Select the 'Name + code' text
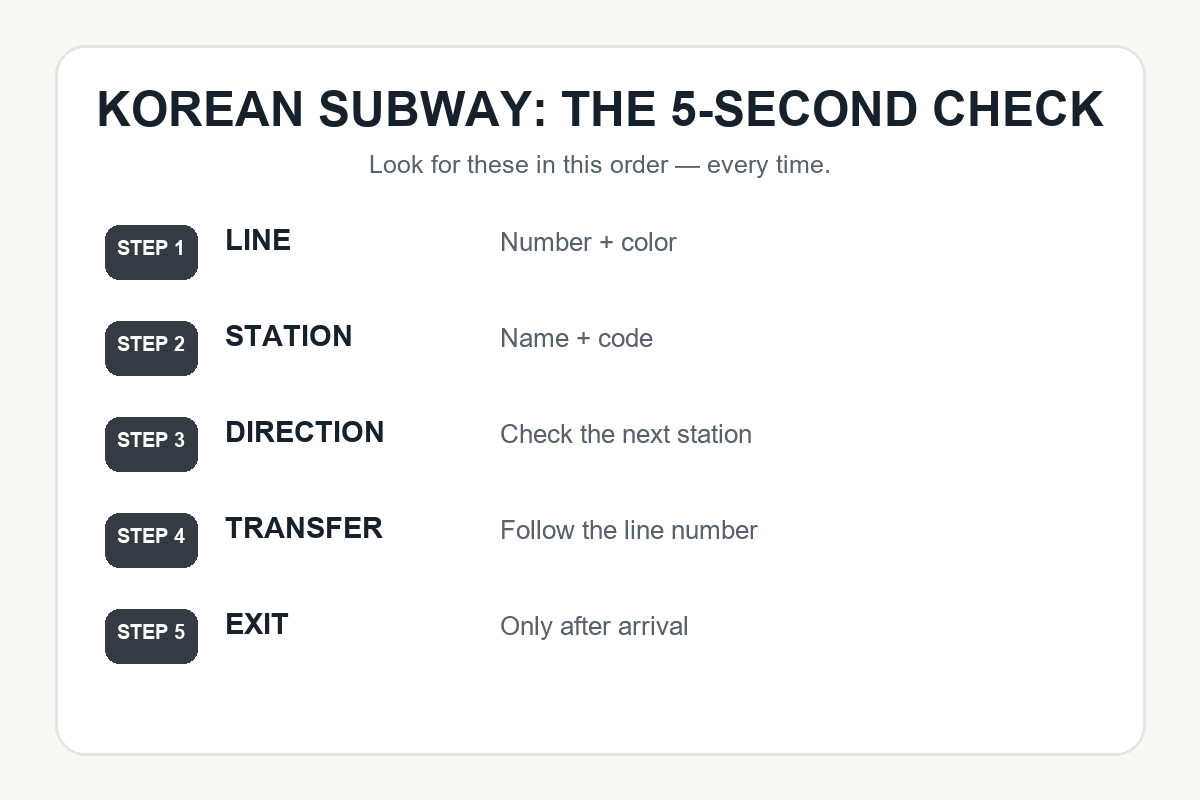 coord(576,338)
